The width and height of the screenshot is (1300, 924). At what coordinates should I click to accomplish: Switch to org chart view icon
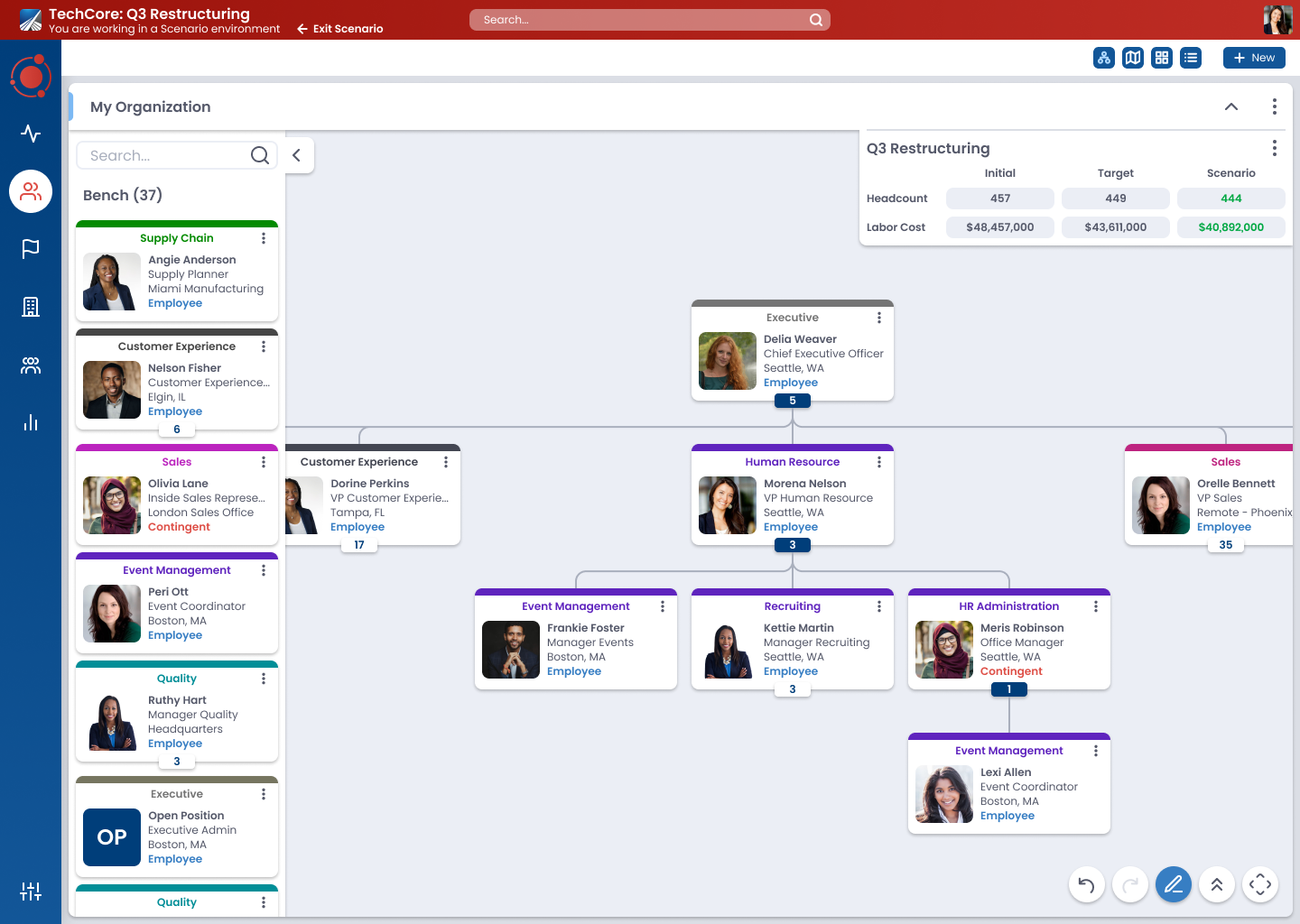coord(1104,58)
